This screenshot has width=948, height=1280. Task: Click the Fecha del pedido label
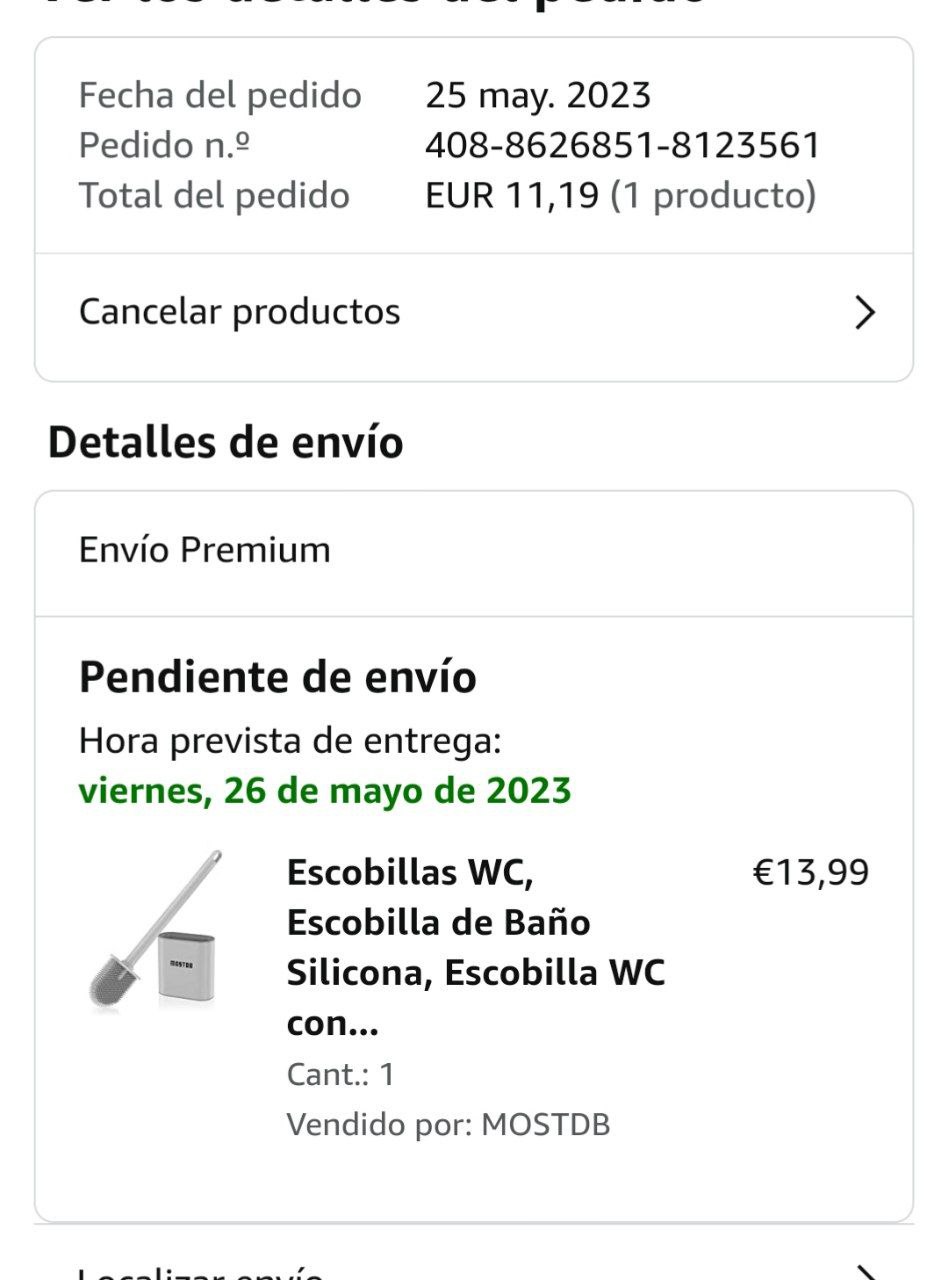pyautogui.click(x=220, y=96)
